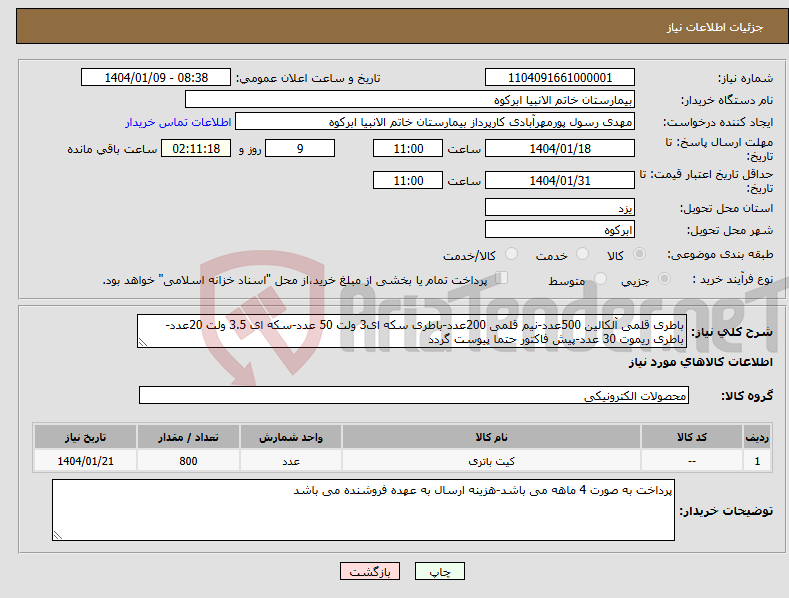
Task: Click the شماره نیاز field 1104091661000001
Action: pyautogui.click(x=560, y=78)
